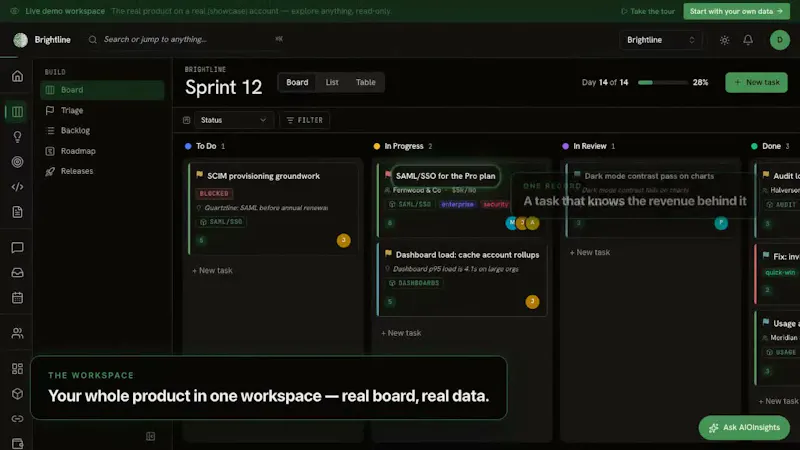Click Live demo workspace label
This screenshot has height=450, width=800.
pos(65,11)
